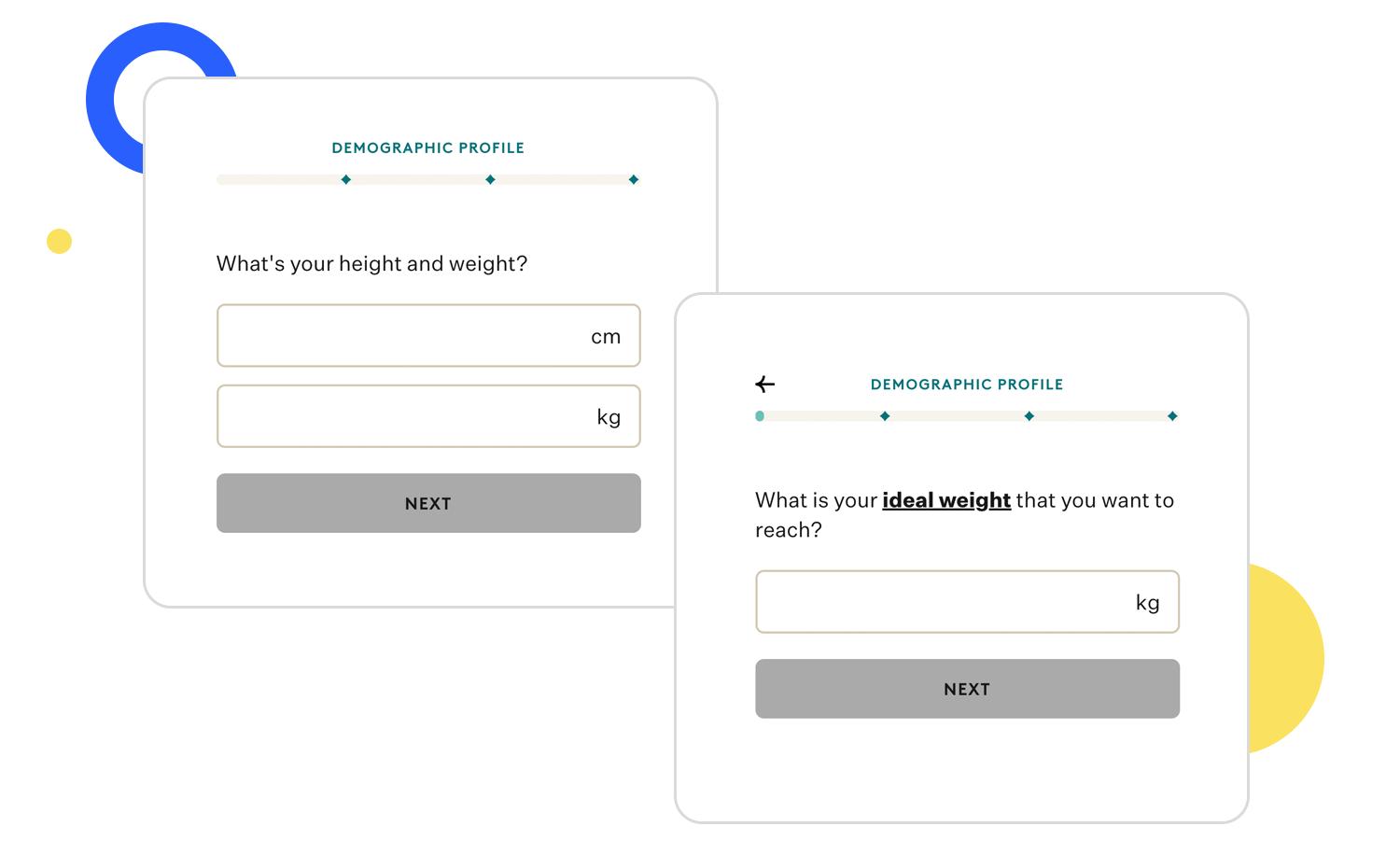Click first diamond marker on right progress bar
The width and height of the screenshot is (1400, 868).
(885, 416)
